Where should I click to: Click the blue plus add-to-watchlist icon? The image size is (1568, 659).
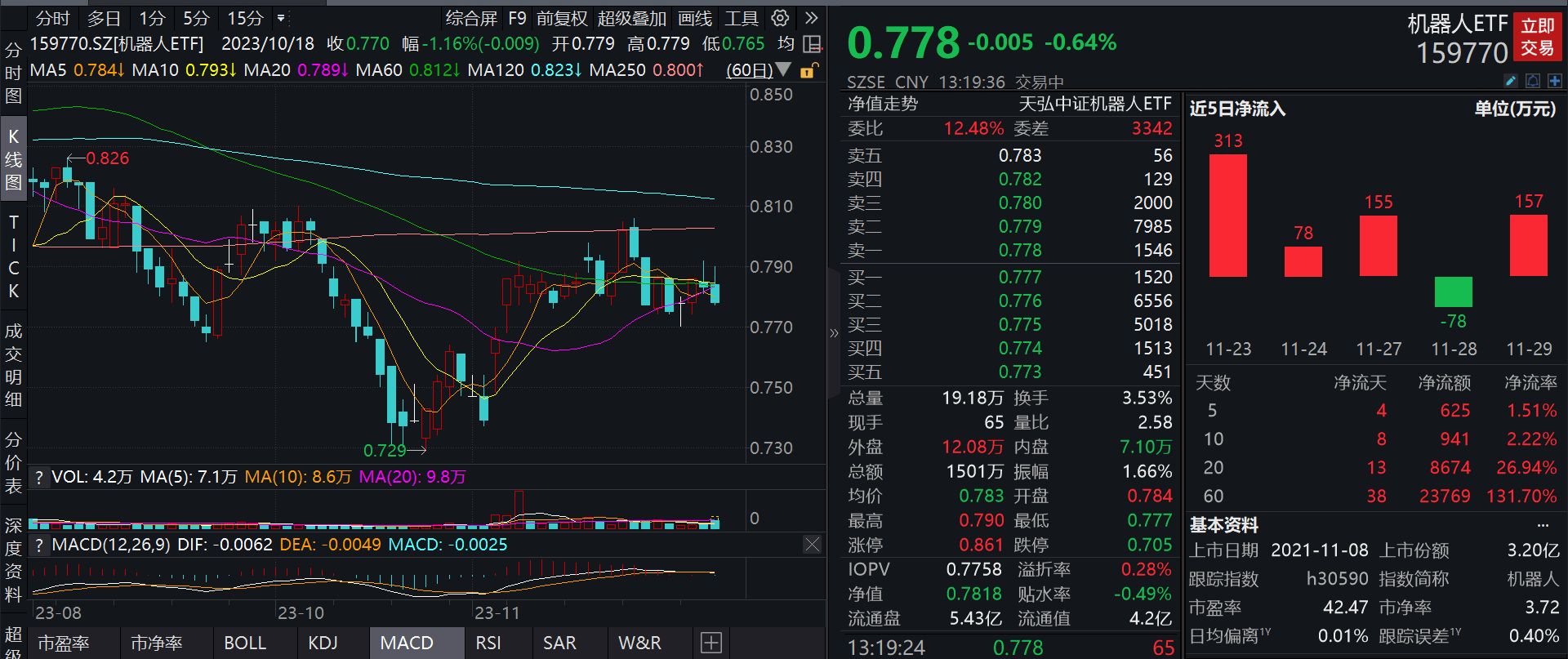point(1554,81)
